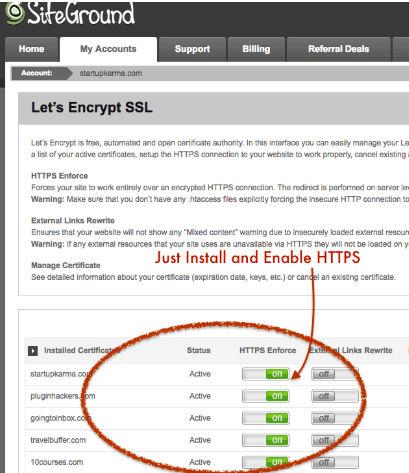Viewport: 409px width, 473px height.
Task: Toggle HTTPS Enforce for travelbuffer.com
Action: click(x=266, y=440)
